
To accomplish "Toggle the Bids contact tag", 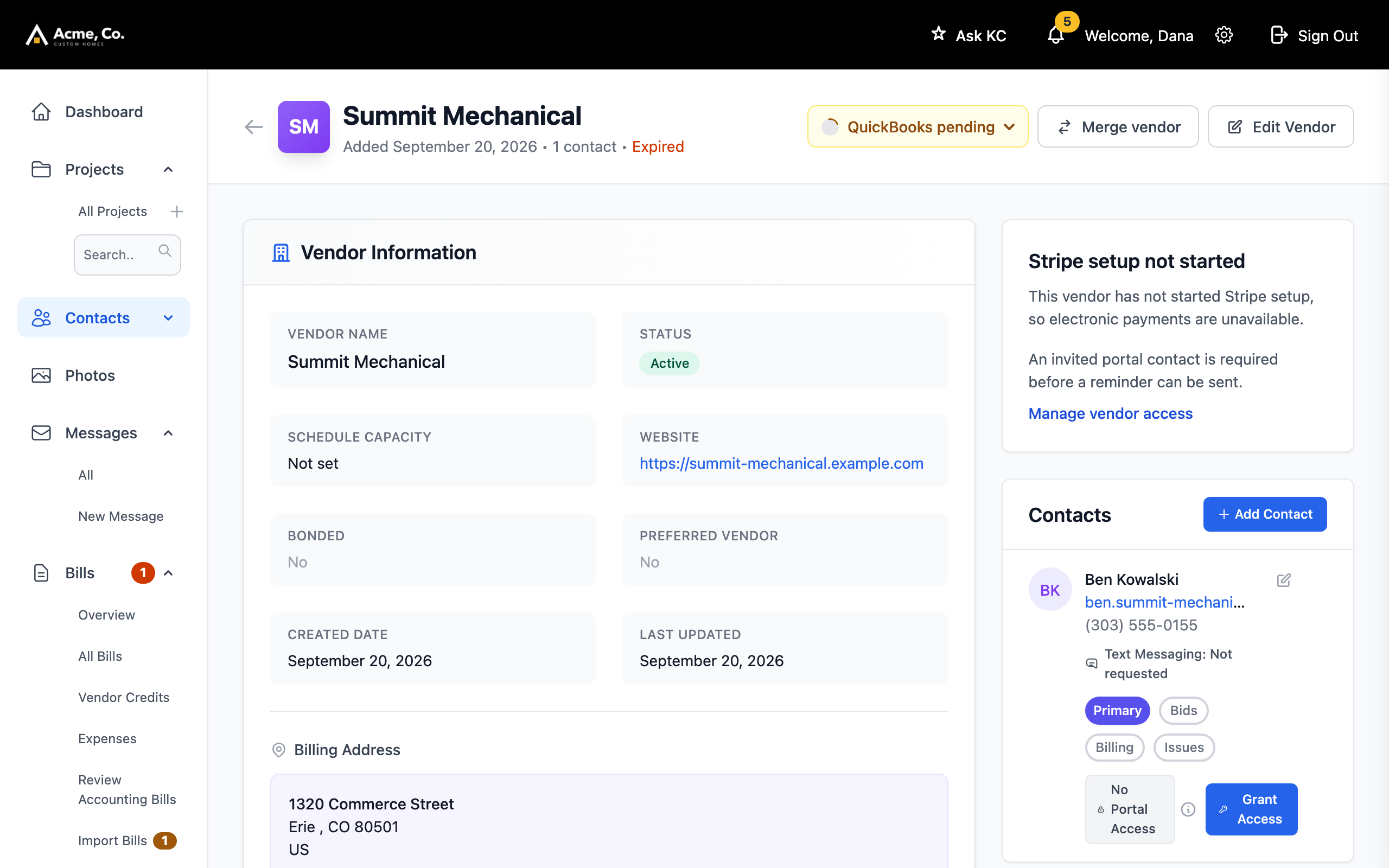I will tap(1183, 711).
